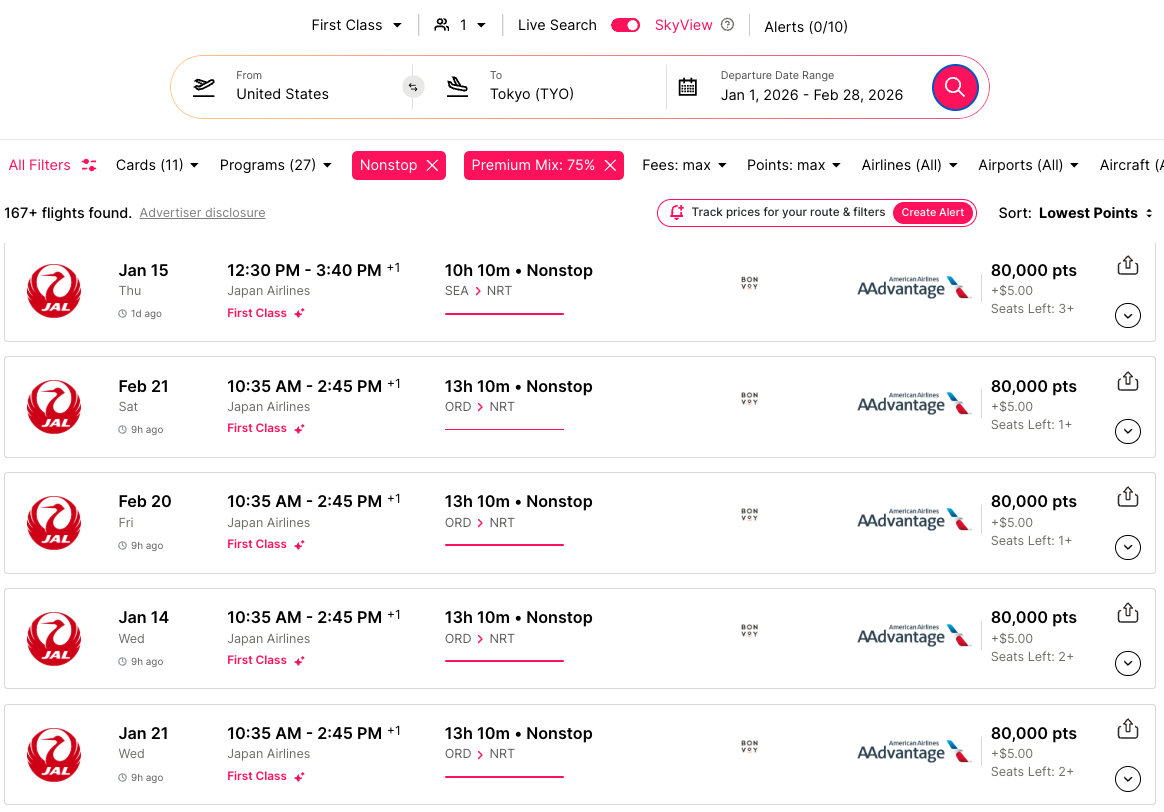Click AAdvantage logo on Feb 21 flight
Image resolution: width=1164 pixels, height=812 pixels.
(x=914, y=402)
